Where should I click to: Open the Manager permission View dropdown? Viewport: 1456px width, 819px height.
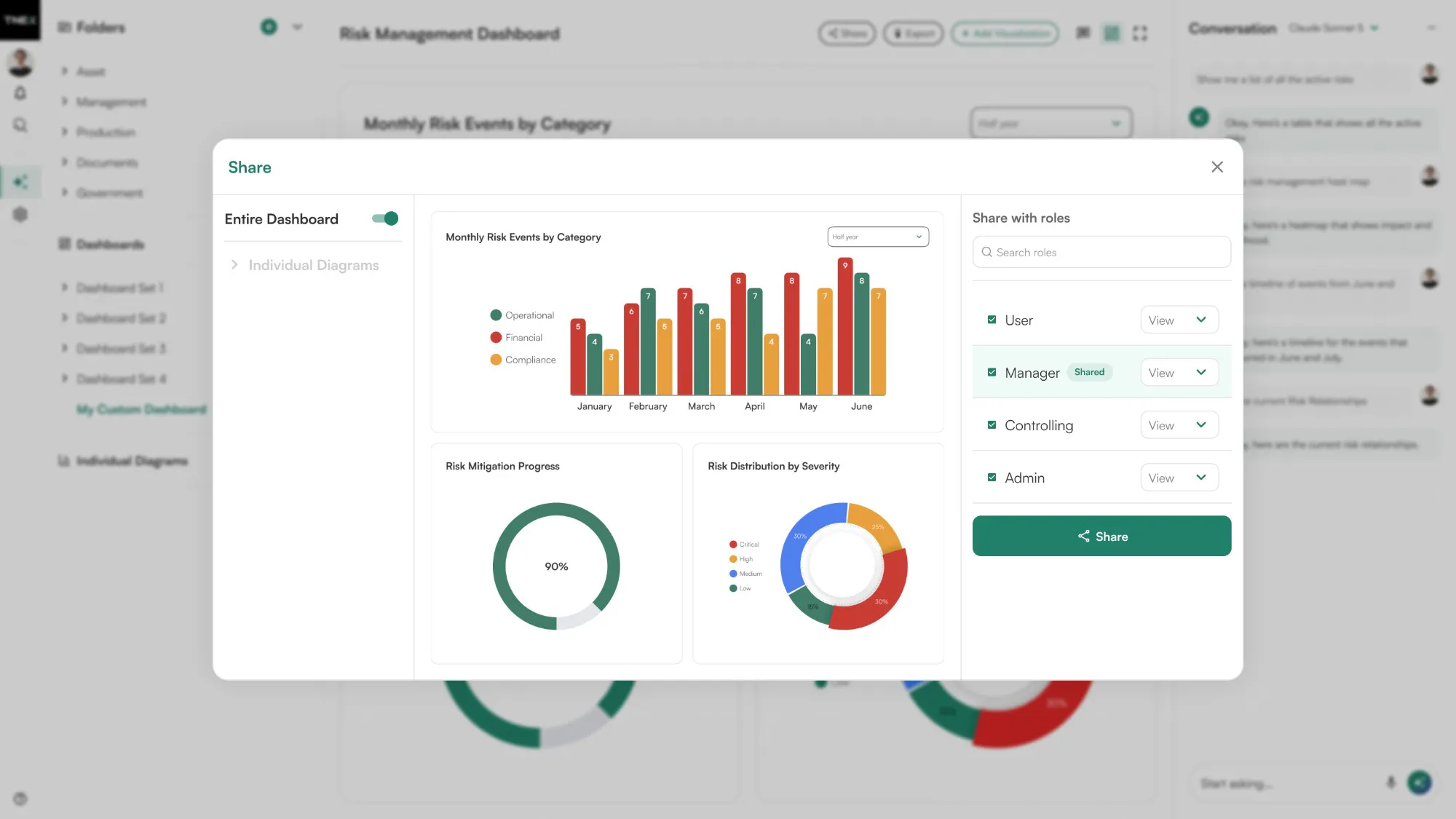tap(1179, 372)
